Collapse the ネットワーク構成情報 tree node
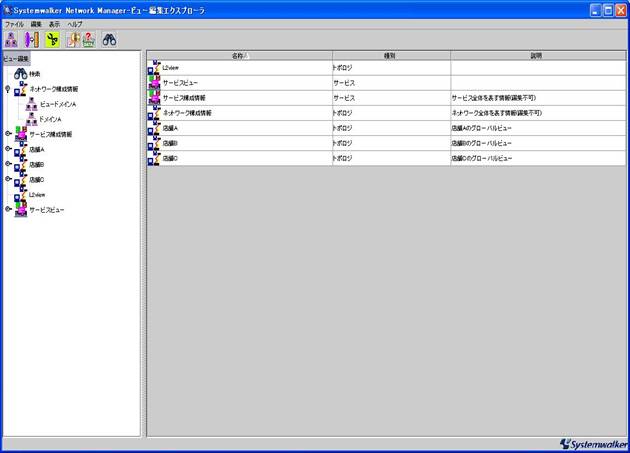Image resolution: width=630 pixels, height=453 pixels. (8, 89)
